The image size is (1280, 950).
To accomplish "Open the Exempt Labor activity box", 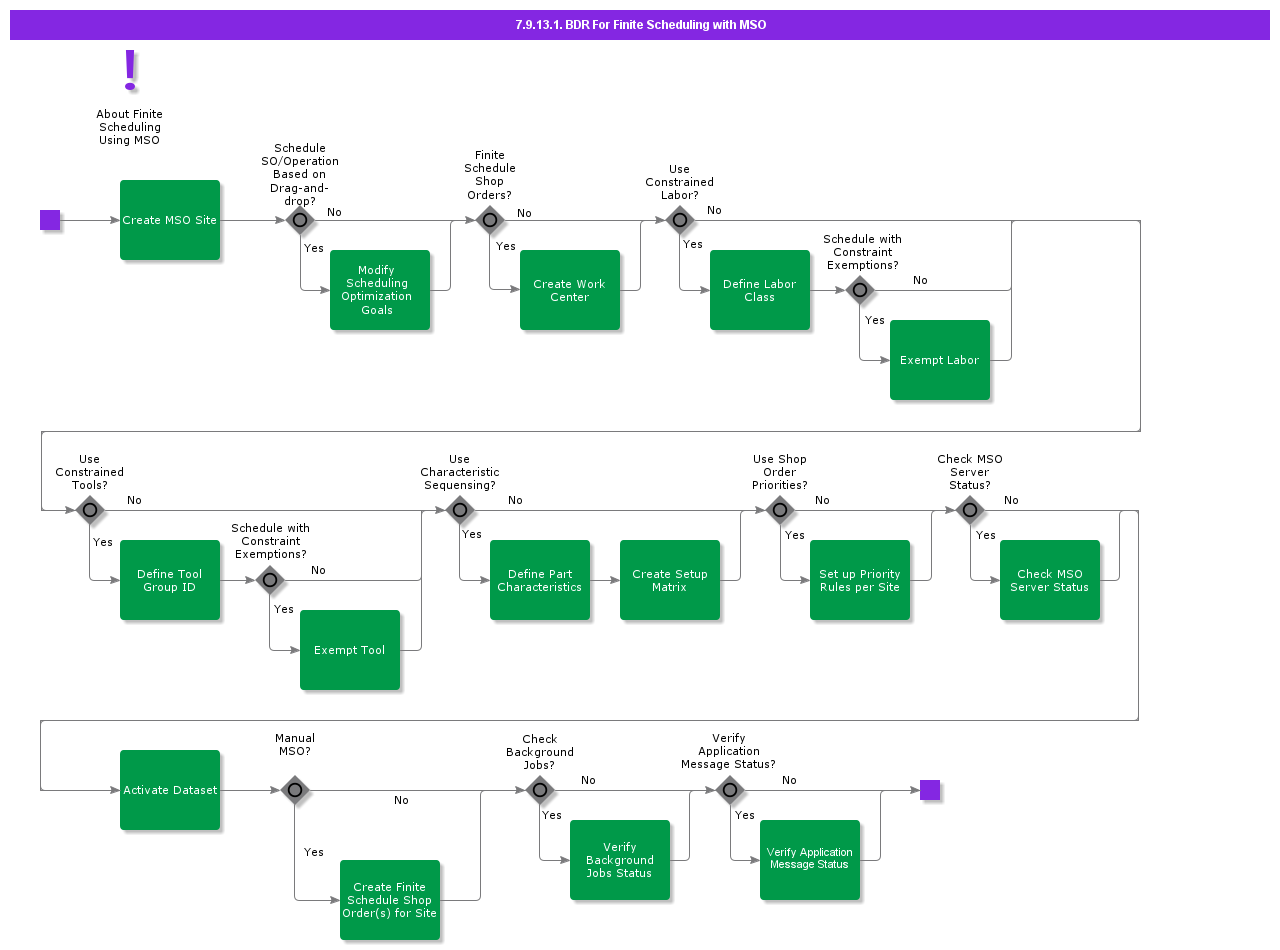I will [940, 360].
